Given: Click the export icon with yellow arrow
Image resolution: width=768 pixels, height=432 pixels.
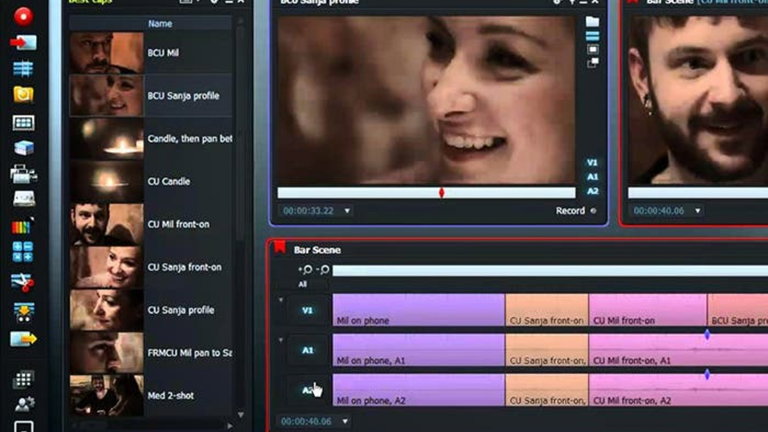Looking at the screenshot, I should pos(23,338).
